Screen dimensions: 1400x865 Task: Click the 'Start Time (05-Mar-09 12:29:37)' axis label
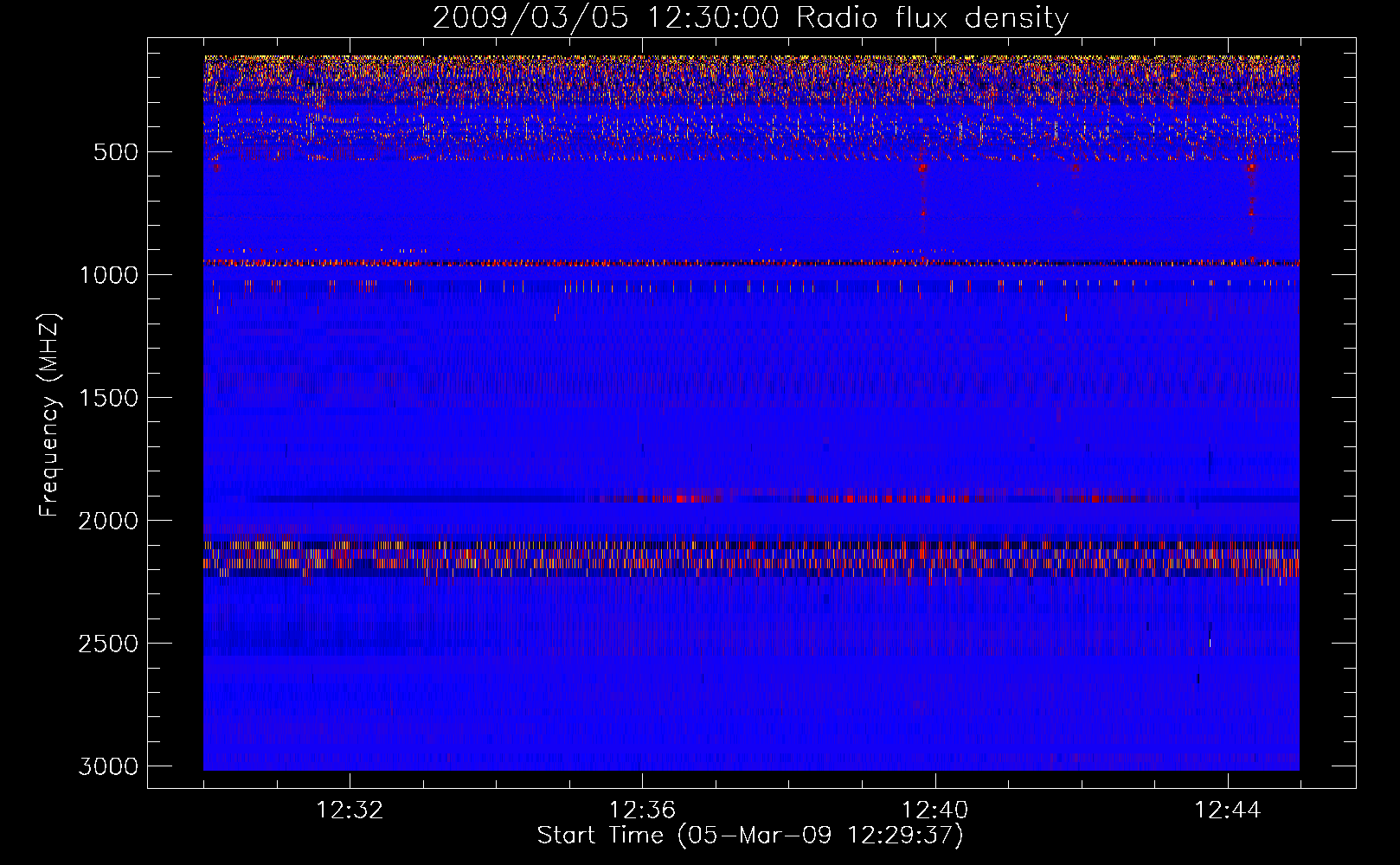pyautogui.click(x=749, y=836)
